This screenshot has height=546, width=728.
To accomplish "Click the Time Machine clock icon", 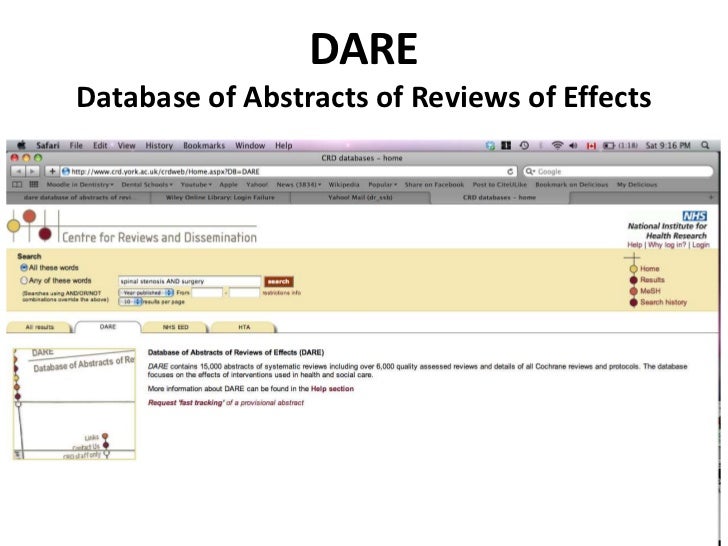I will [524, 145].
